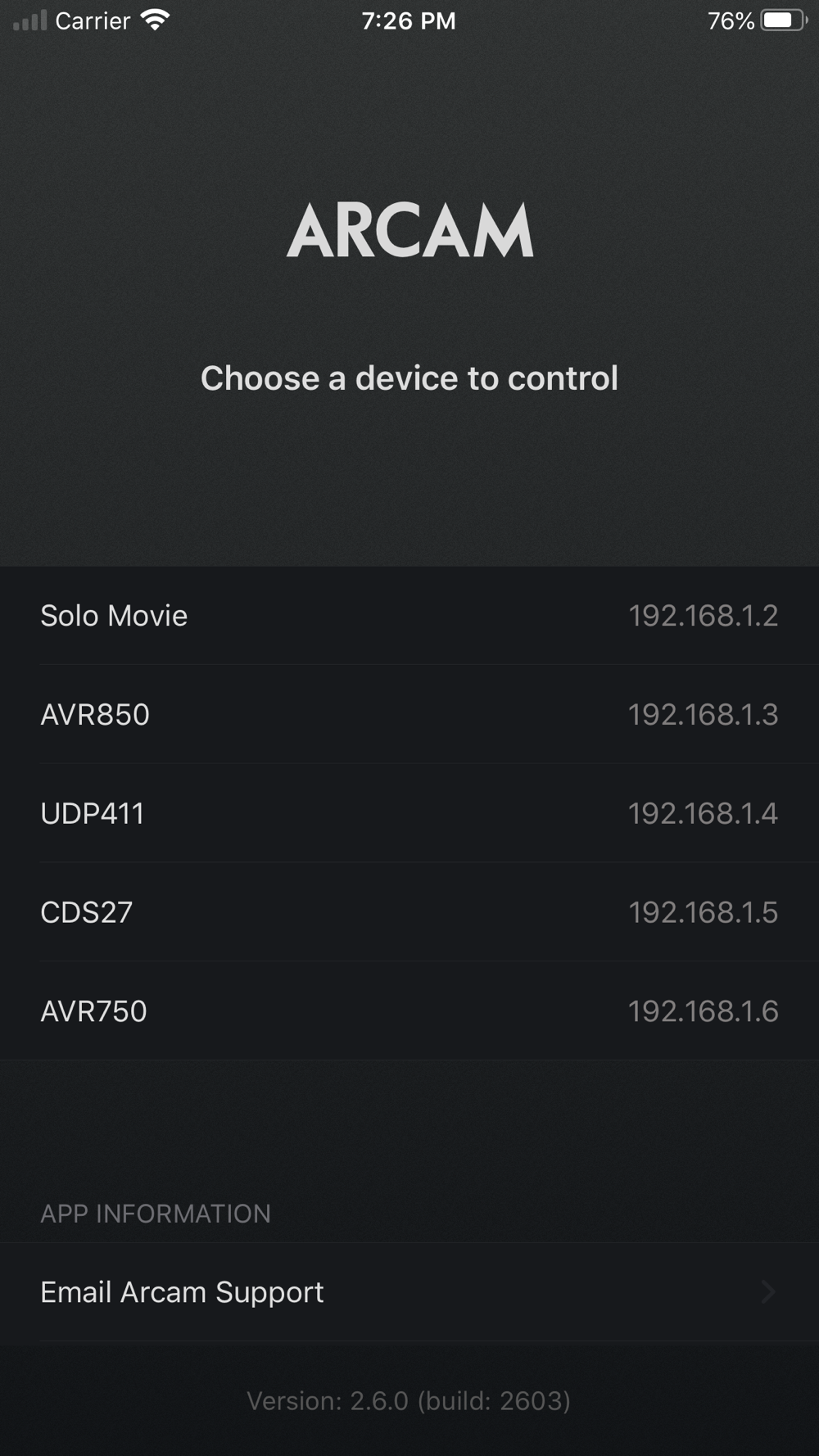Tap the IP address 192.168.1.6

(703, 1011)
